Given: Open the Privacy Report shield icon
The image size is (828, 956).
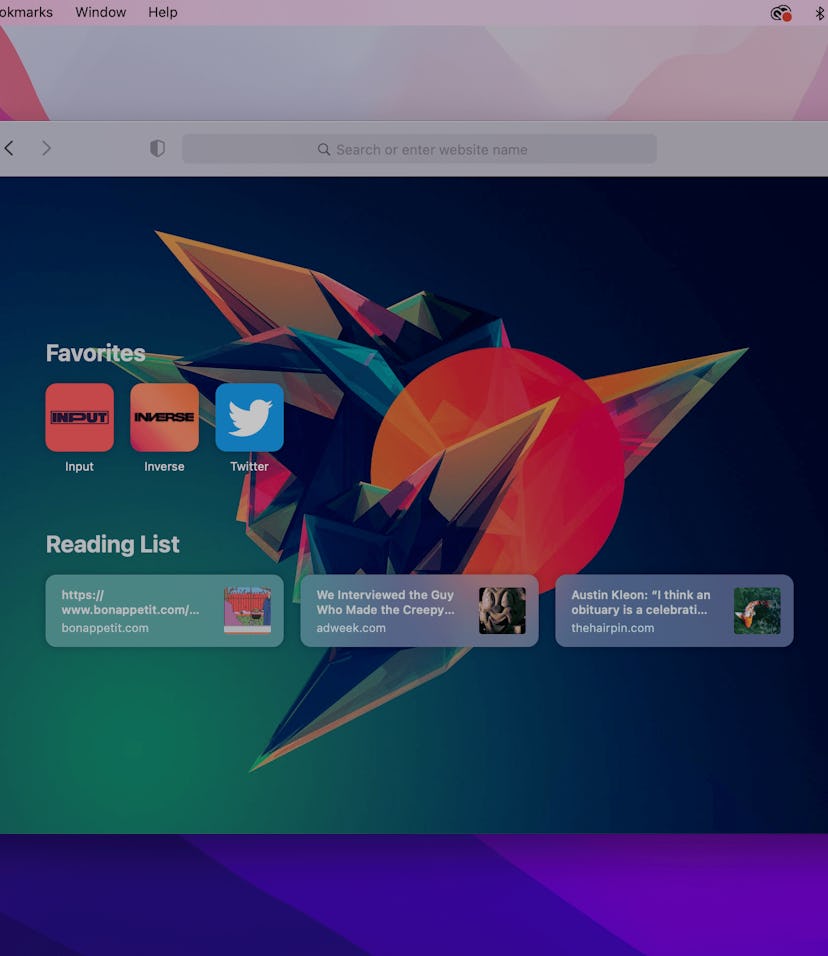Looking at the screenshot, I should (157, 149).
